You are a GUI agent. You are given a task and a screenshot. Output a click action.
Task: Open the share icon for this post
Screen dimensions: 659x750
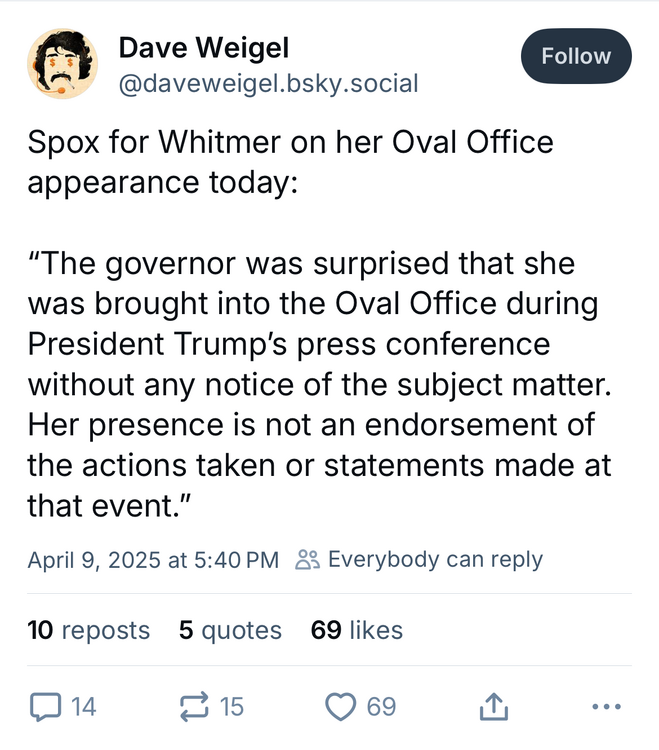(494, 707)
